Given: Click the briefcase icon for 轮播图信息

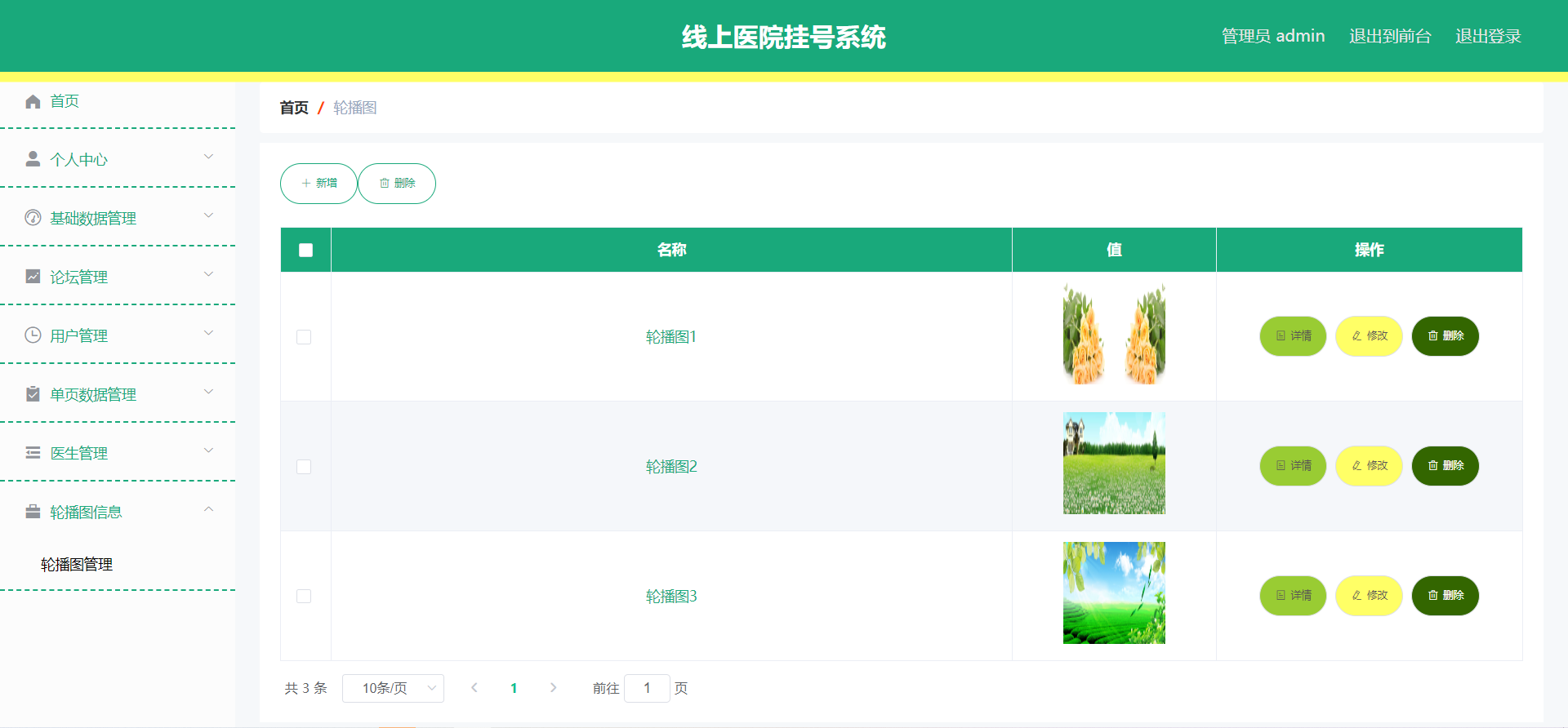Looking at the screenshot, I should coord(33,512).
